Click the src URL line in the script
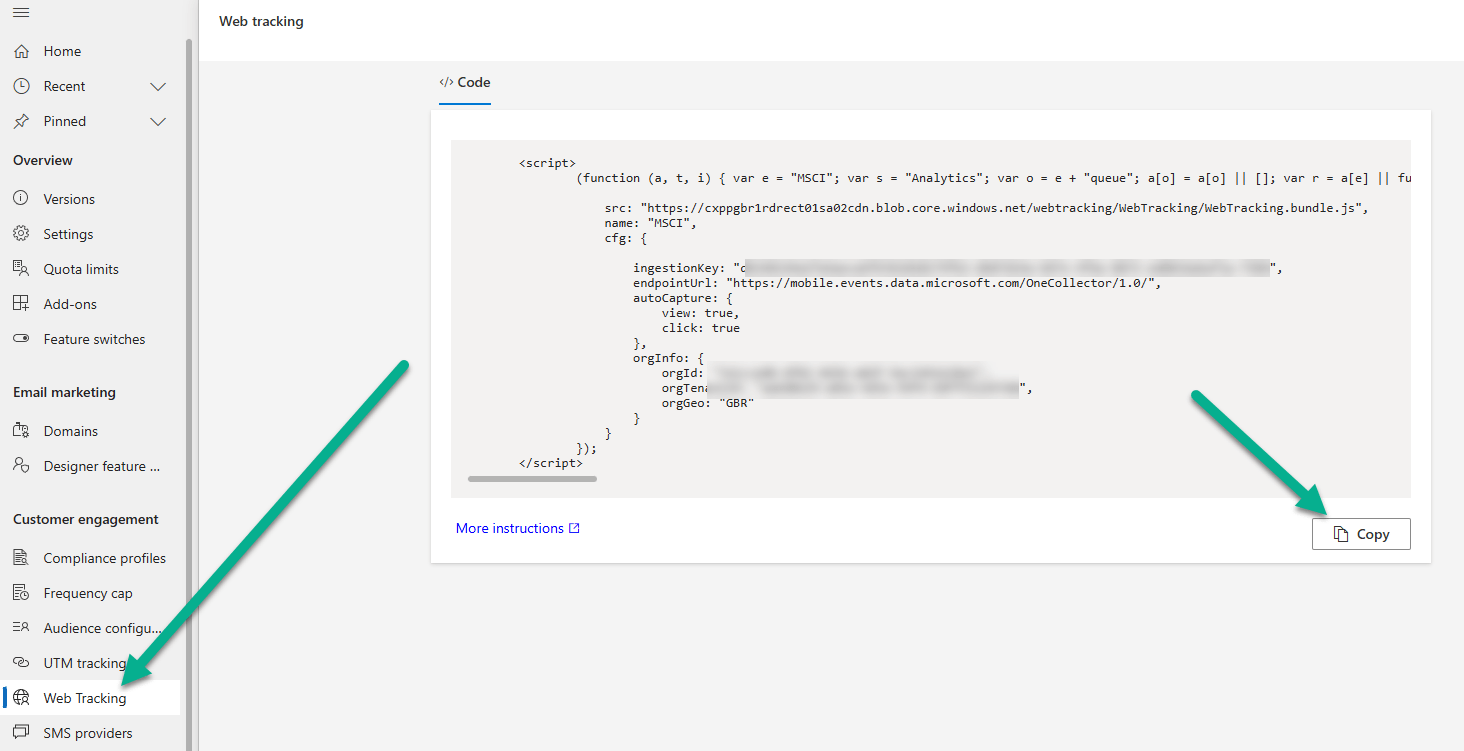 click(986, 208)
